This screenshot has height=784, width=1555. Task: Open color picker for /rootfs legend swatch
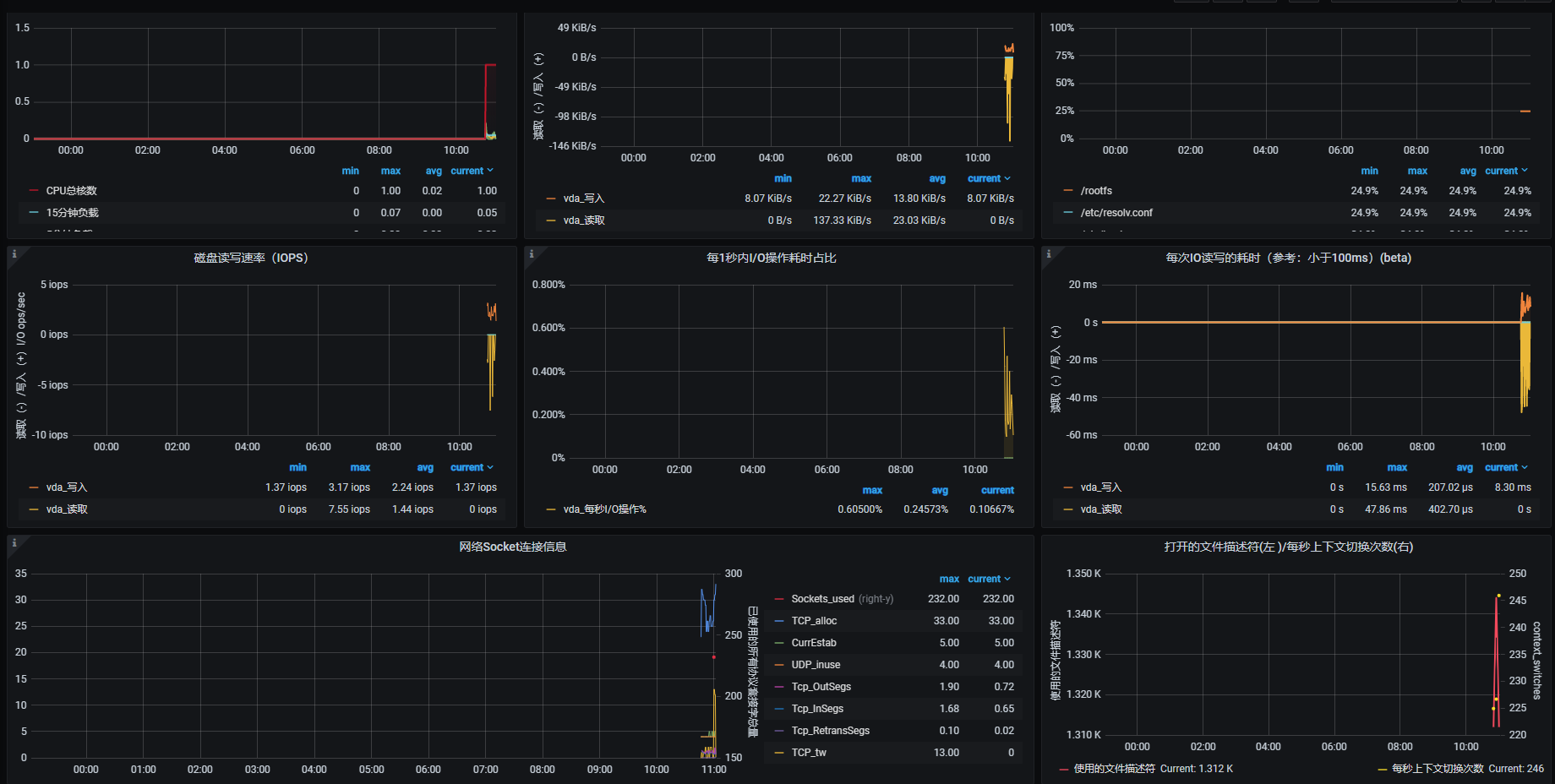click(x=1068, y=191)
